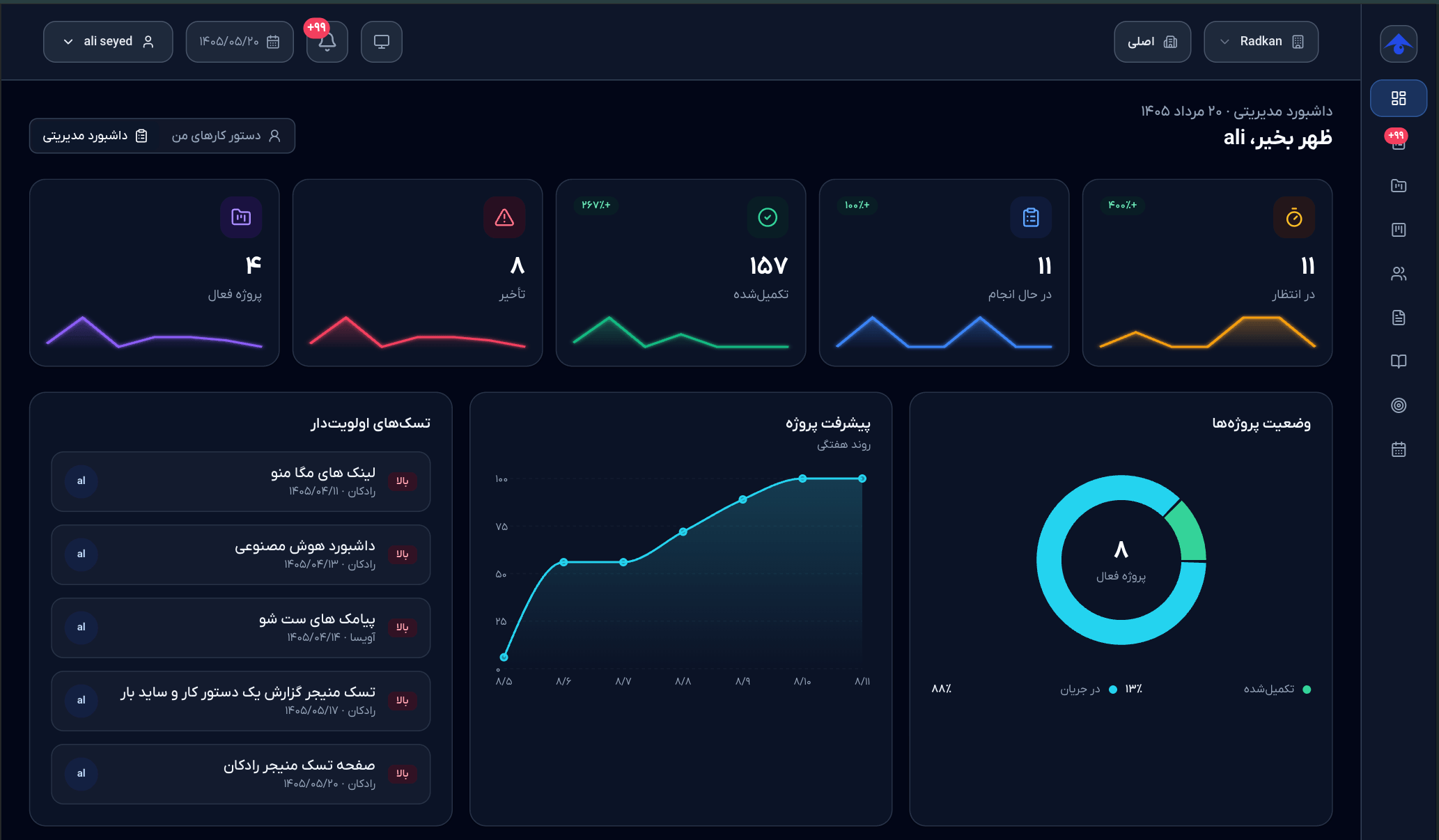Click the checkmark icon on تکمیل‌شده card
1439x840 pixels.
coord(768,217)
